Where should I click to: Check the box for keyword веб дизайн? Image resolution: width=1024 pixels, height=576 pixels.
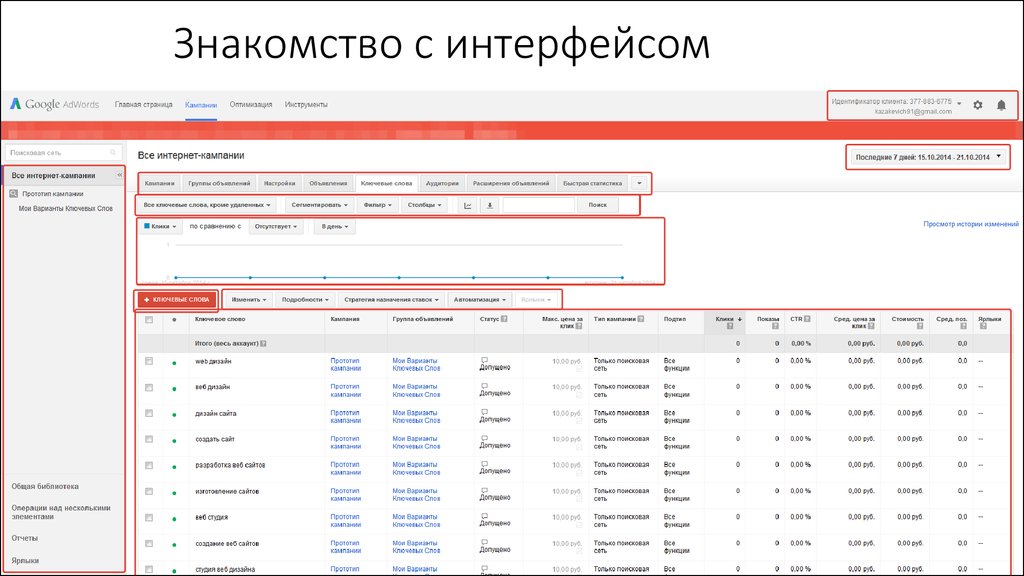149,387
